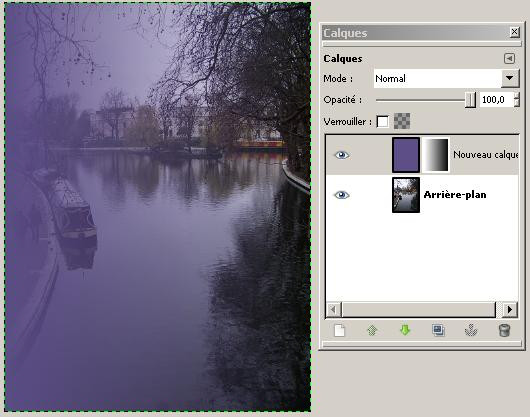Enable the Verrouiller checkbox
The height and width of the screenshot is (417, 530).
(x=383, y=121)
